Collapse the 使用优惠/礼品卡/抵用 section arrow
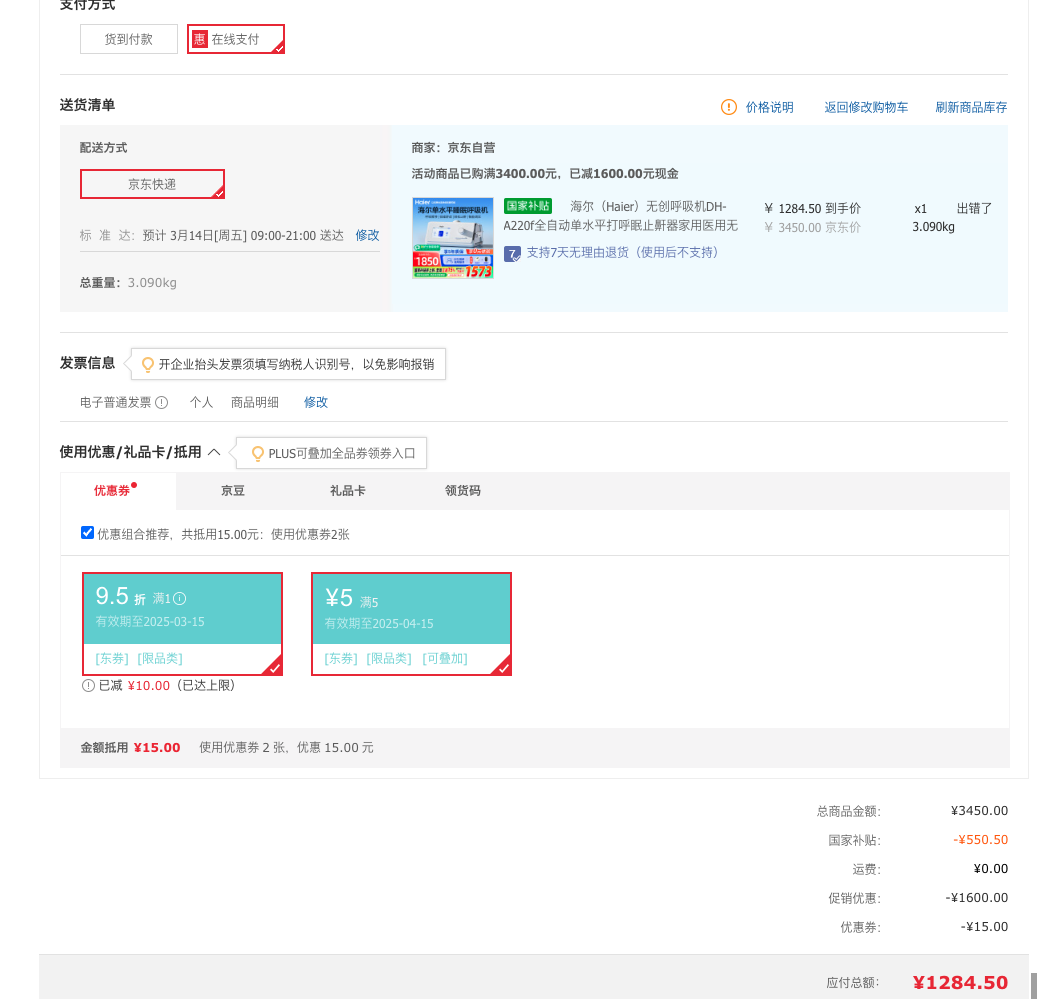Viewport: 1037px width, 999px height. tap(214, 452)
